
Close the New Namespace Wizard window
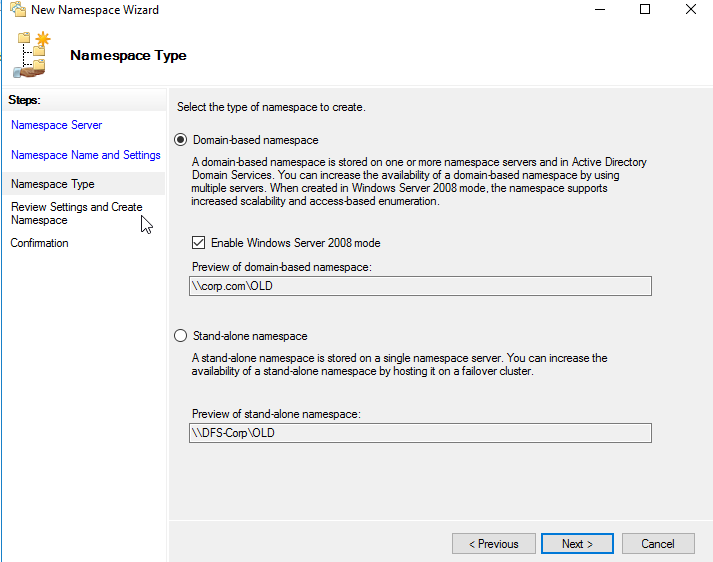[691, 10]
